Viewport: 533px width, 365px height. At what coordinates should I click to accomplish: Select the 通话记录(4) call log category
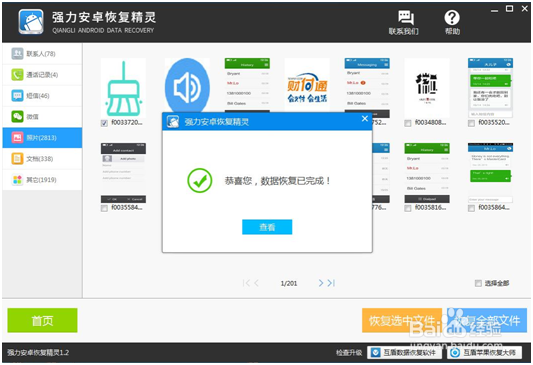42,75
